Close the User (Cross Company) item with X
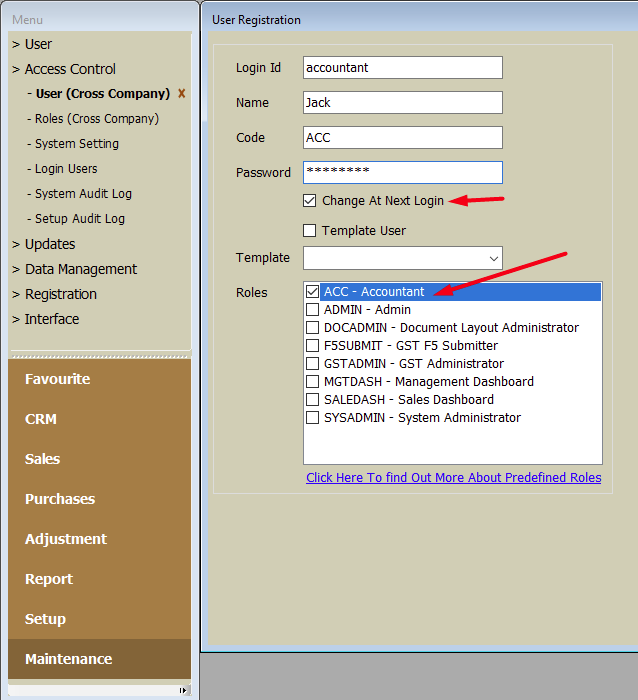The height and width of the screenshot is (700, 638). [181, 94]
